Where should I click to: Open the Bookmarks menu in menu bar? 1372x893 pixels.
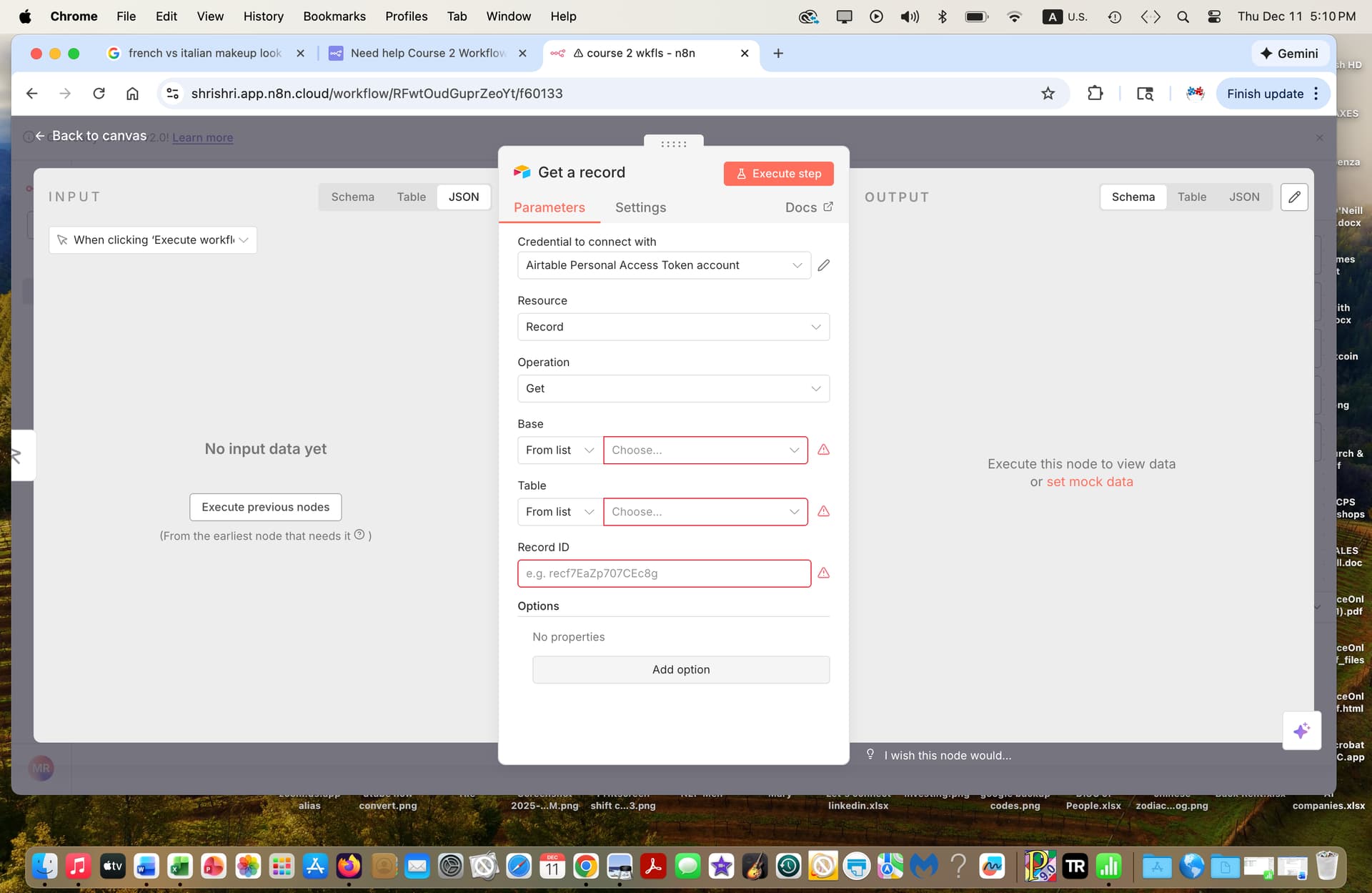(334, 16)
